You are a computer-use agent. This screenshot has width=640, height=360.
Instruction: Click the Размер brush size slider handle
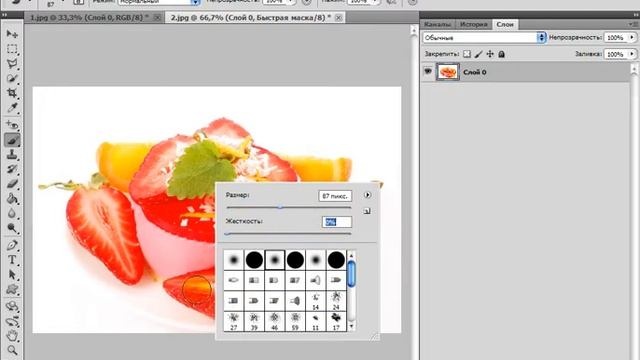click(280, 207)
